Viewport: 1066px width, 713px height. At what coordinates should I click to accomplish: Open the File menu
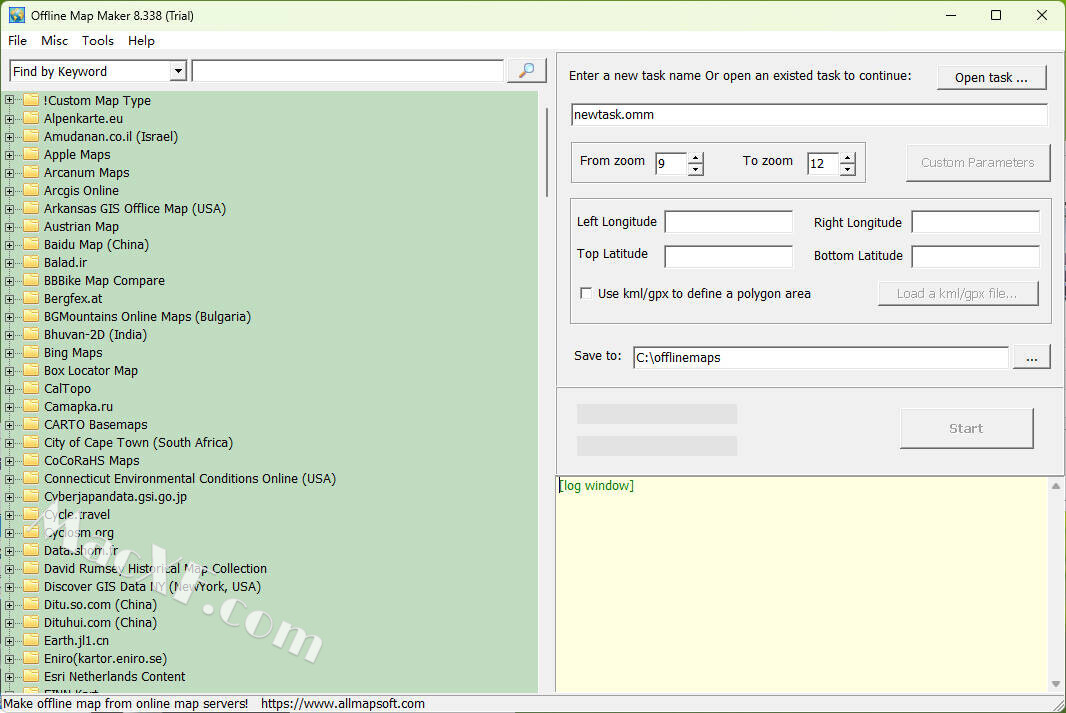click(x=17, y=41)
